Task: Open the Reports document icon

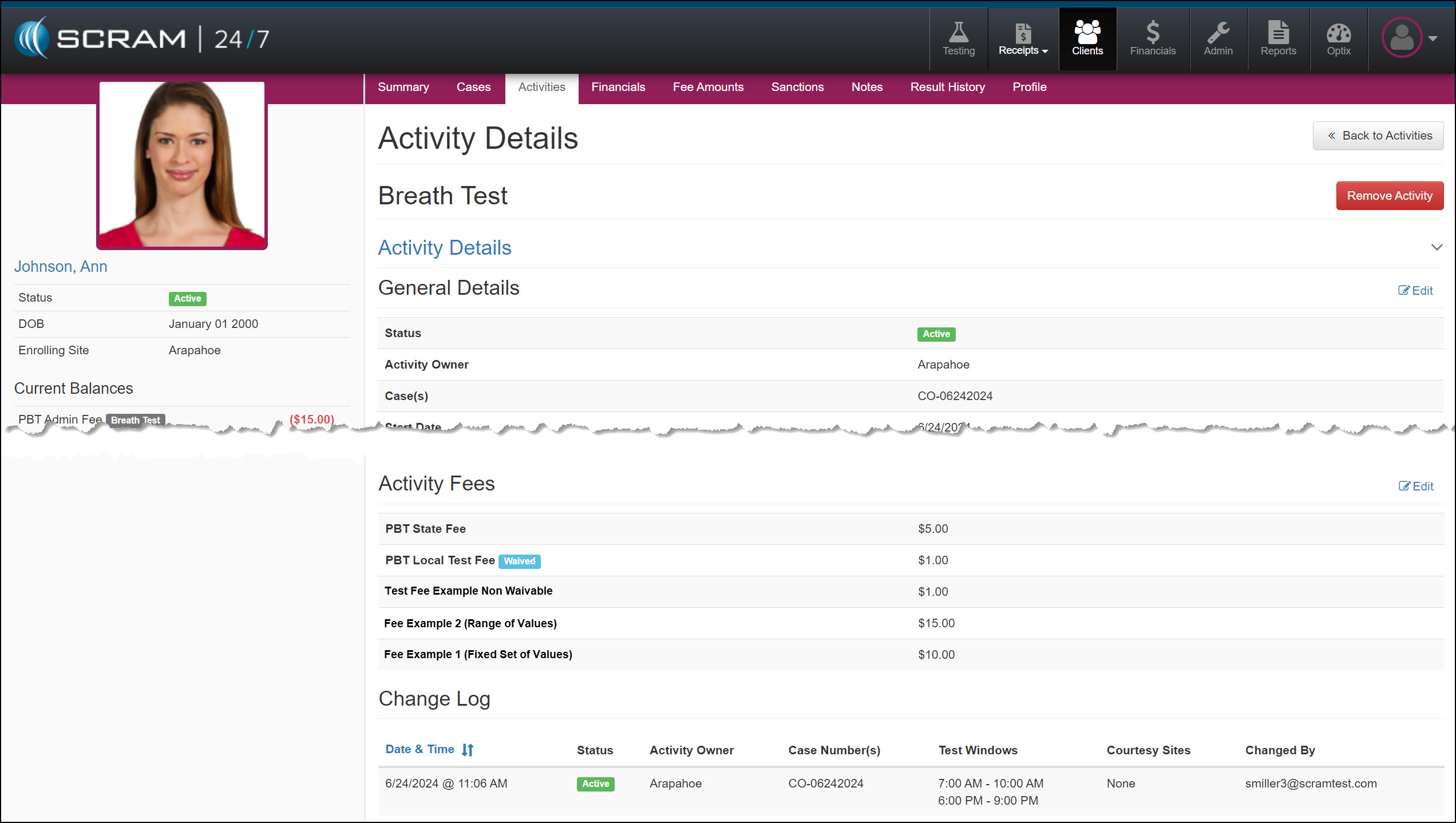Action: (1278, 39)
